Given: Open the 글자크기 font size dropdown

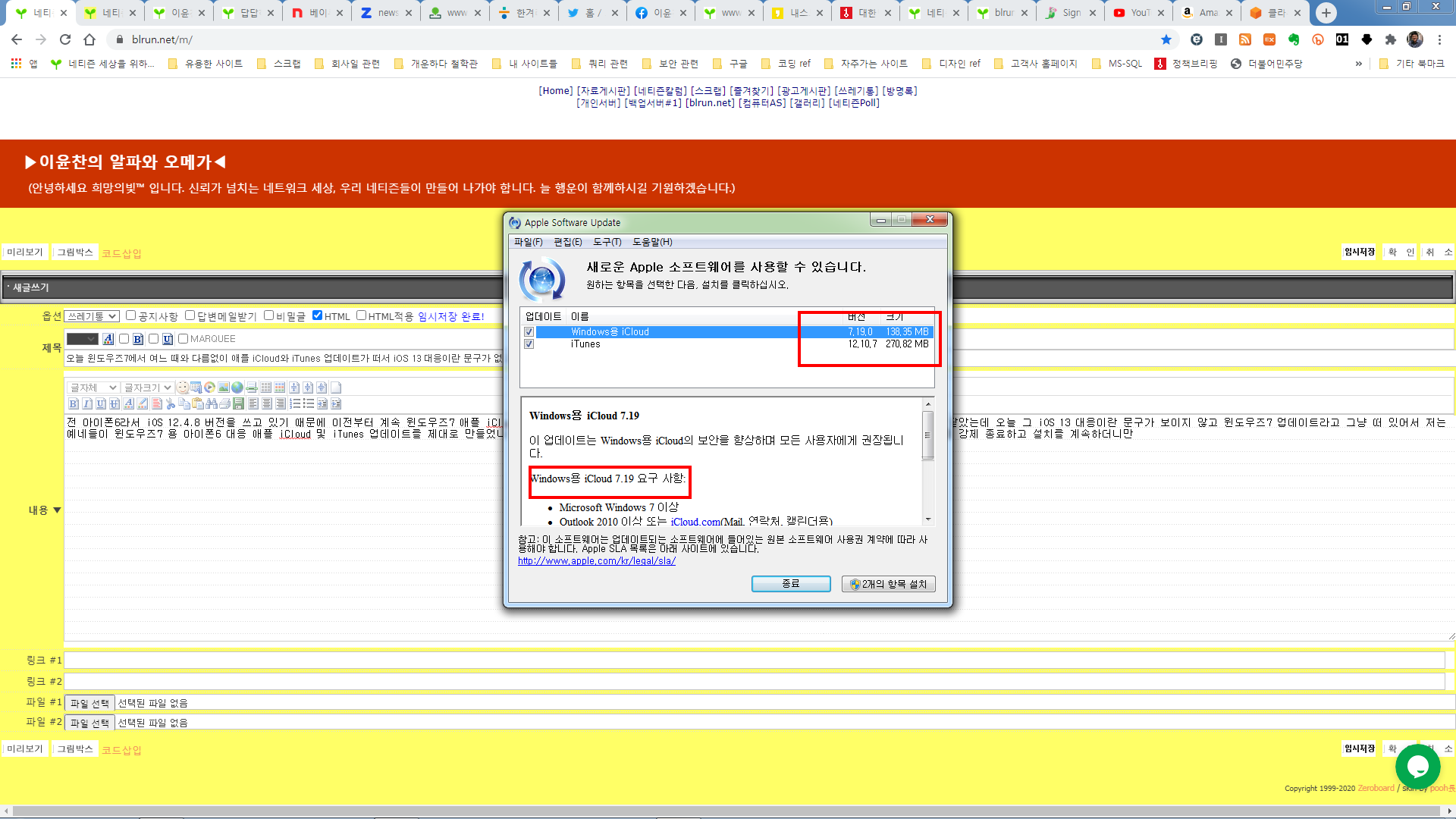Looking at the screenshot, I should coord(147,388).
